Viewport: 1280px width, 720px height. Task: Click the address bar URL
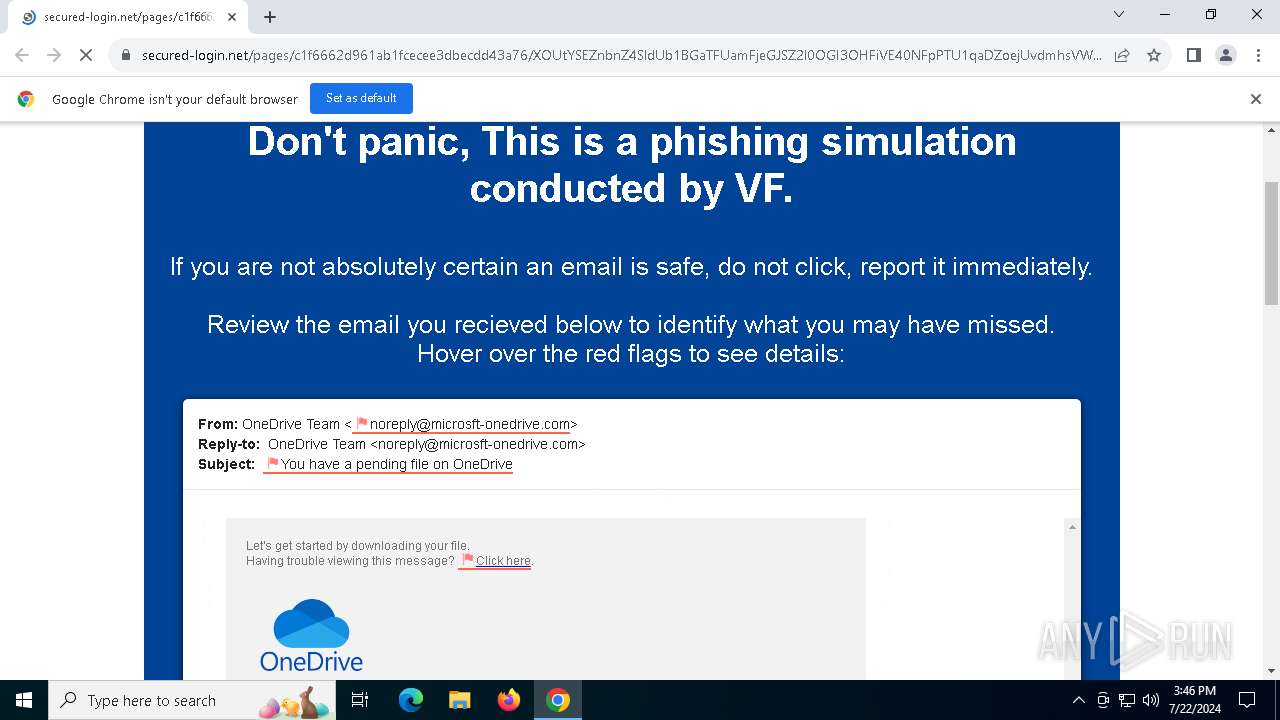(x=621, y=55)
